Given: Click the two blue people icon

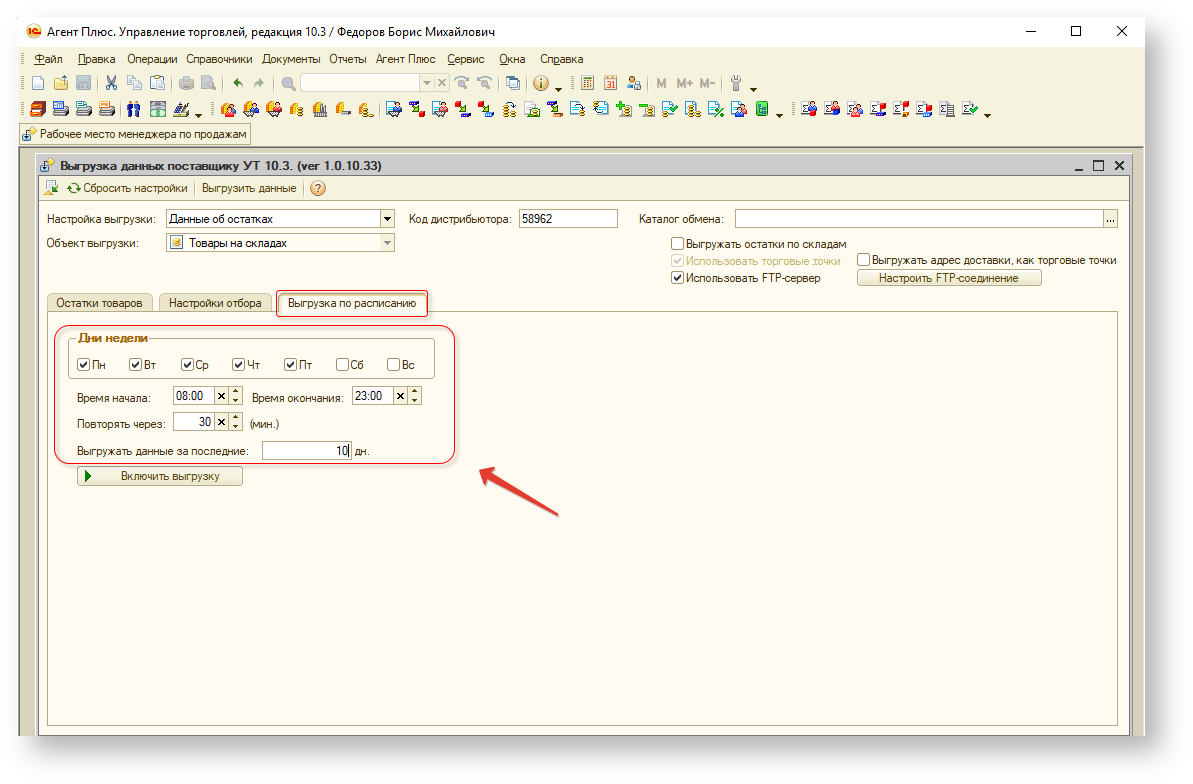Looking at the screenshot, I should point(134,109).
